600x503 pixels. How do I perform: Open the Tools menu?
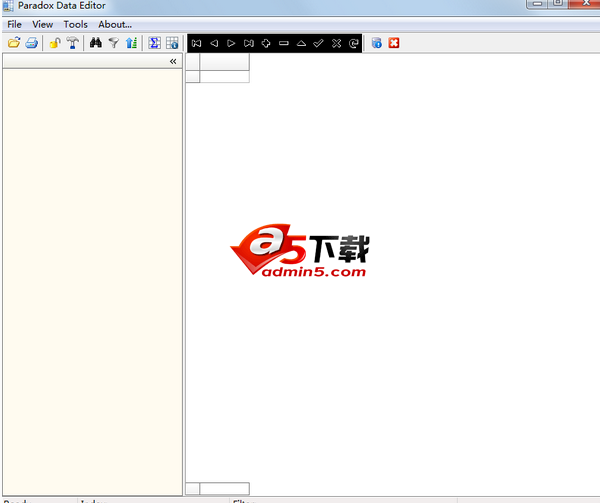75,24
